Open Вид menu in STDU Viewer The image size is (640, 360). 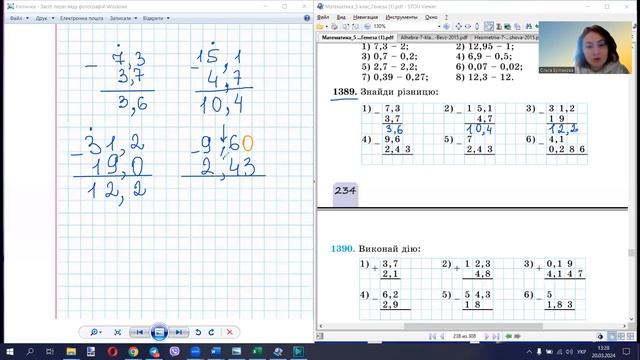pyautogui.click(x=341, y=17)
